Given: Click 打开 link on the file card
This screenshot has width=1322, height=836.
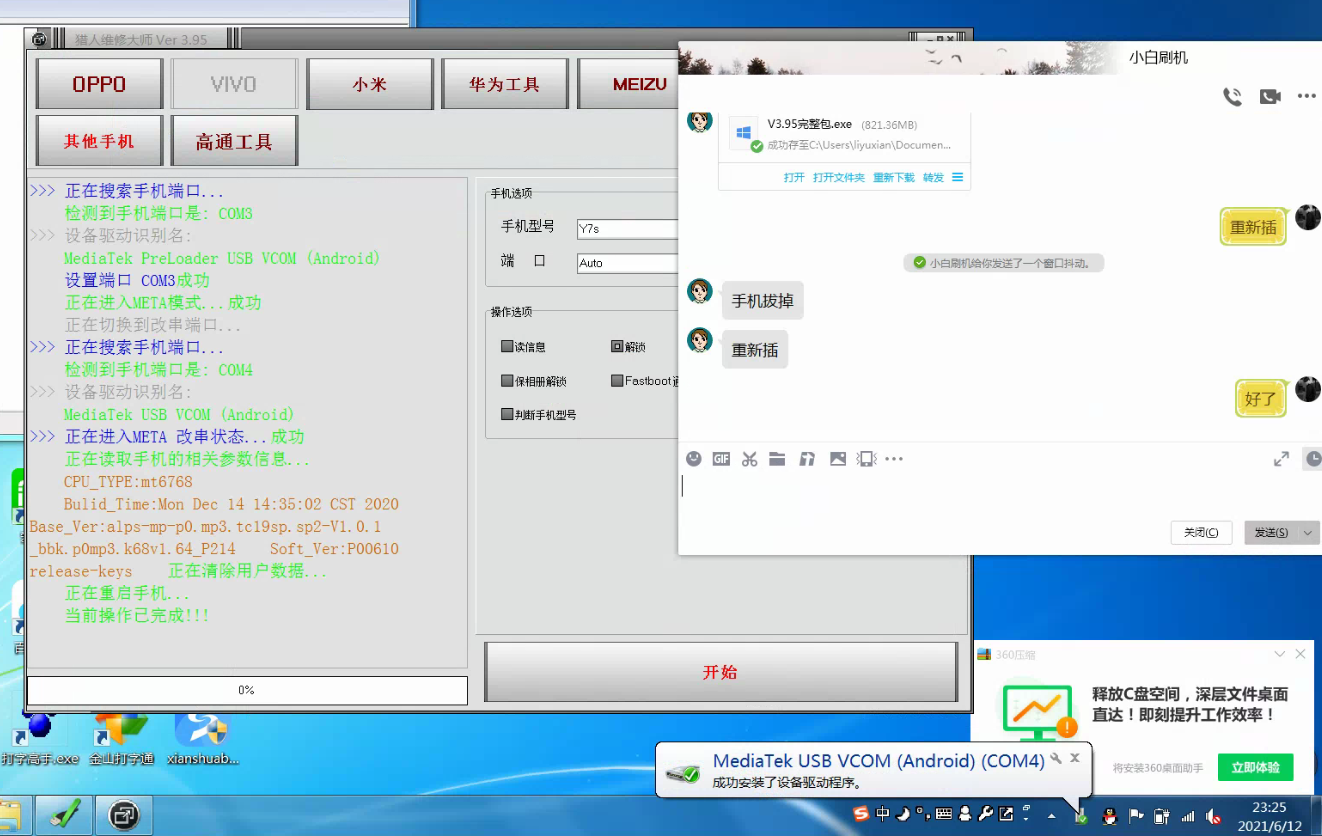Looking at the screenshot, I should [x=794, y=177].
